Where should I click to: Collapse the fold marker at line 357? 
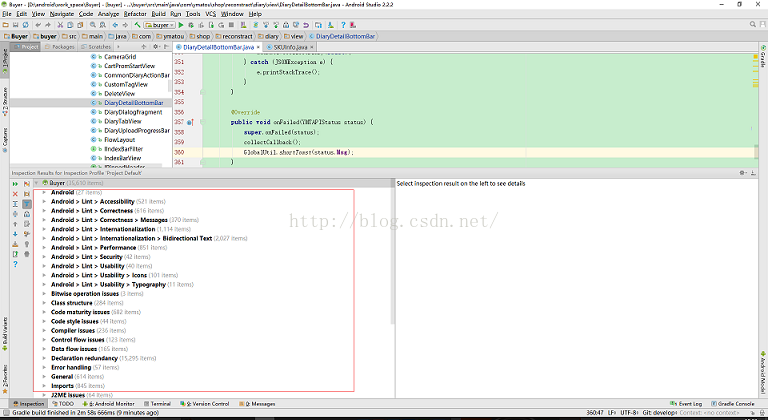(202, 122)
